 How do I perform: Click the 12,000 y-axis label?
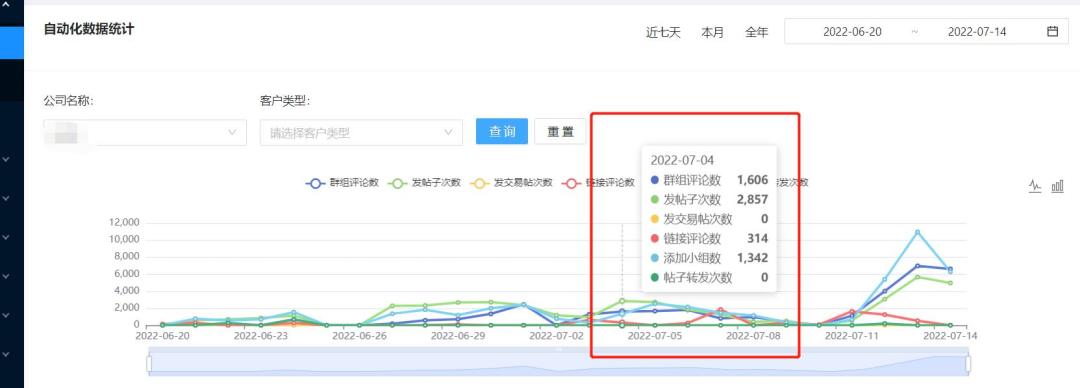(x=125, y=223)
